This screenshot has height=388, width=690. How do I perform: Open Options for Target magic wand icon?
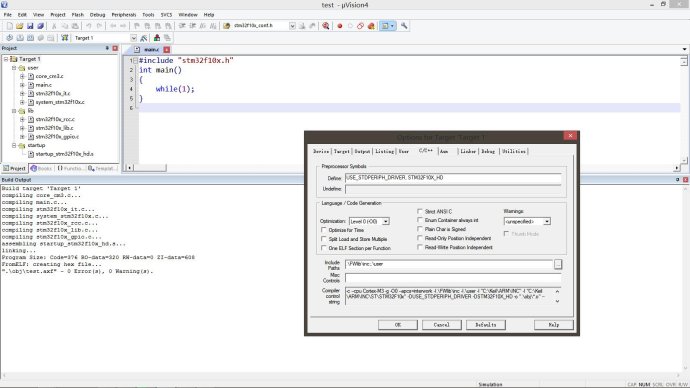[143, 38]
